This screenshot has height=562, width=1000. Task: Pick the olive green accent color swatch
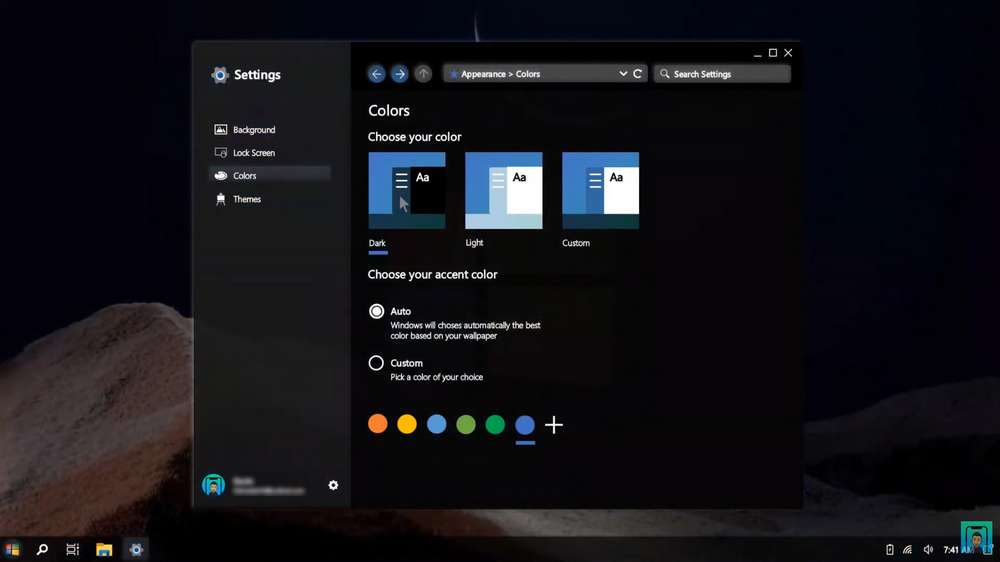point(466,424)
